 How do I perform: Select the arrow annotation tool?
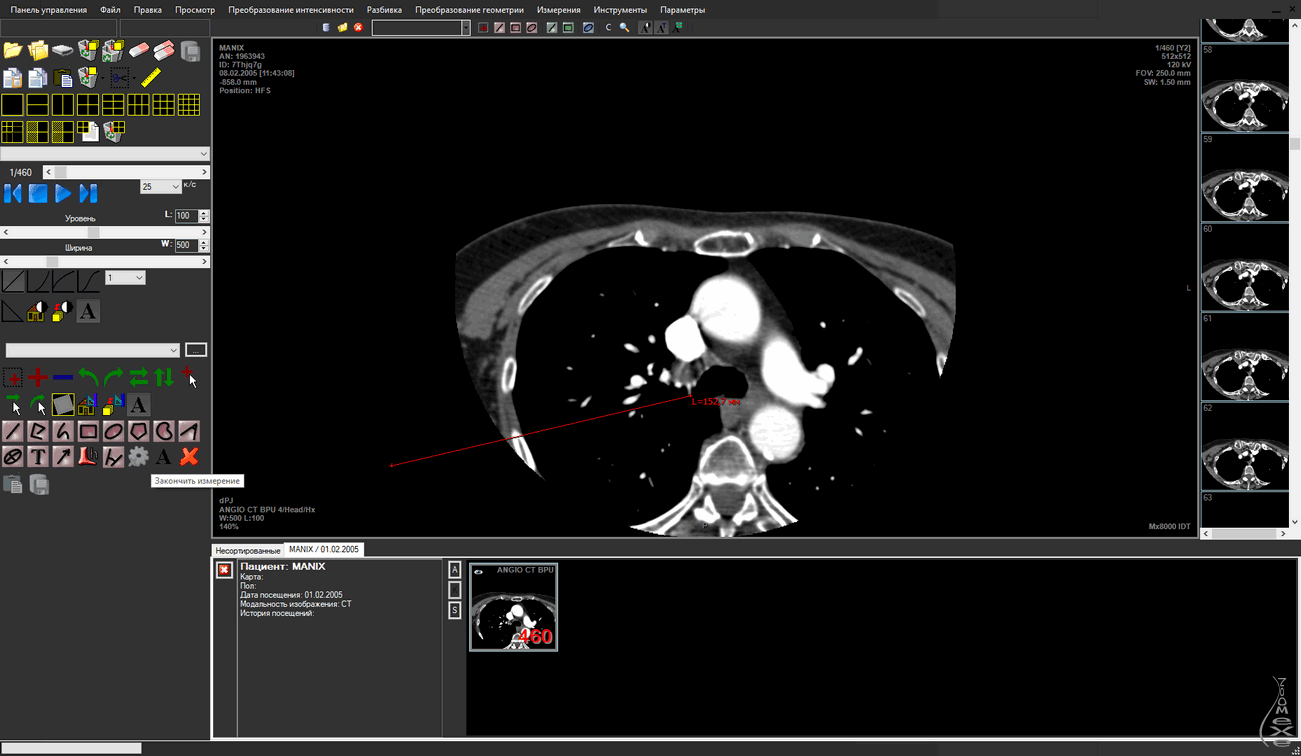63,457
